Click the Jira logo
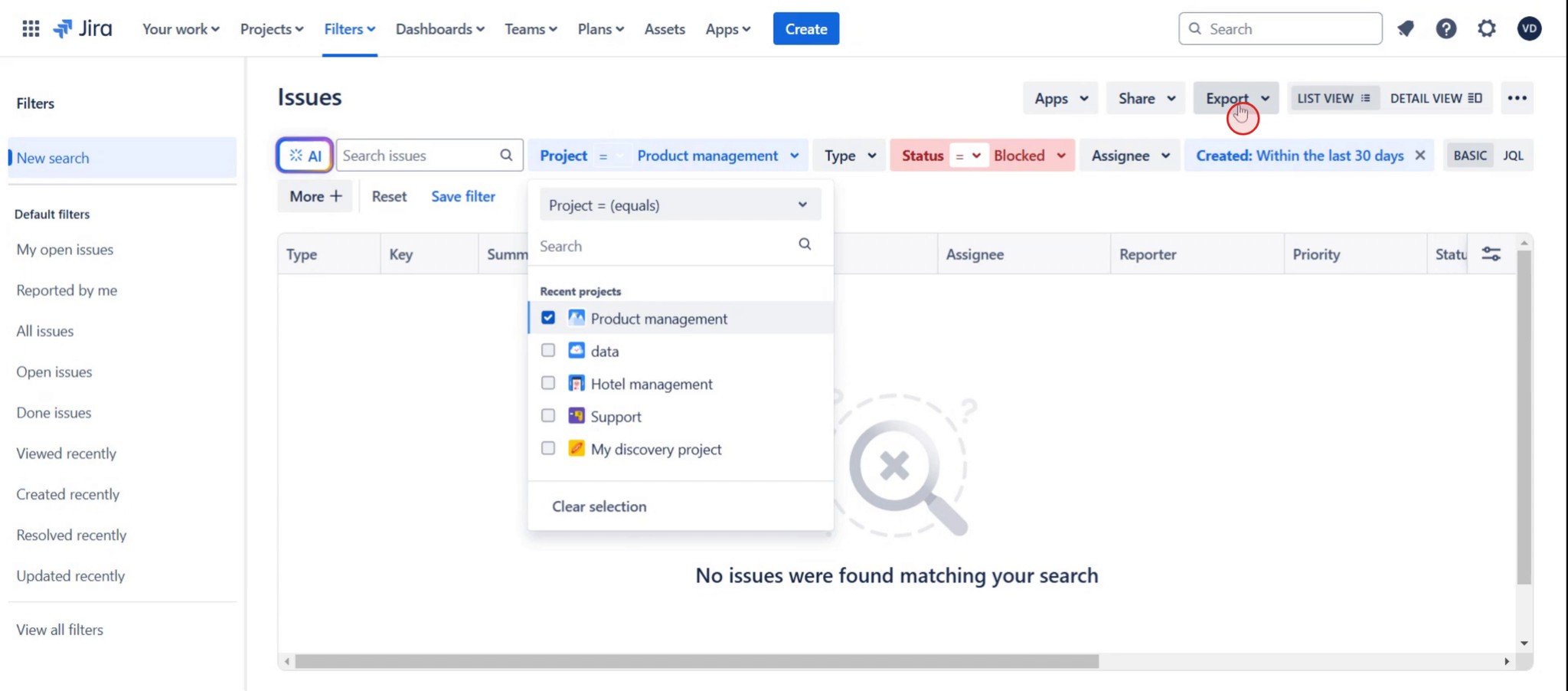Image resolution: width=1568 pixels, height=691 pixels. (x=83, y=28)
